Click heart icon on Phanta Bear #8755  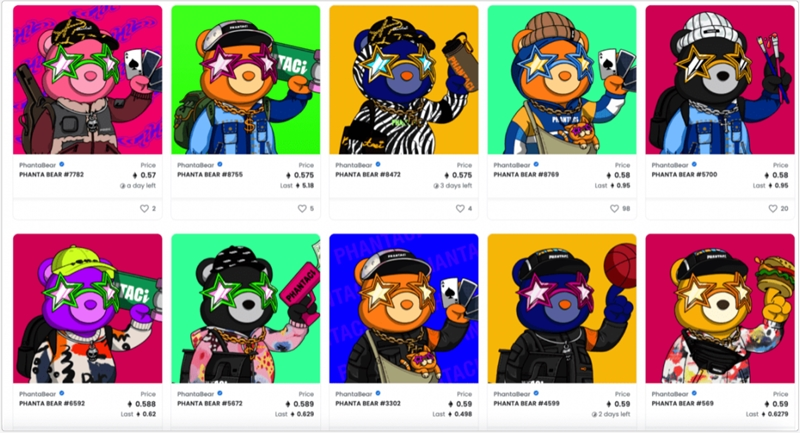pos(302,209)
